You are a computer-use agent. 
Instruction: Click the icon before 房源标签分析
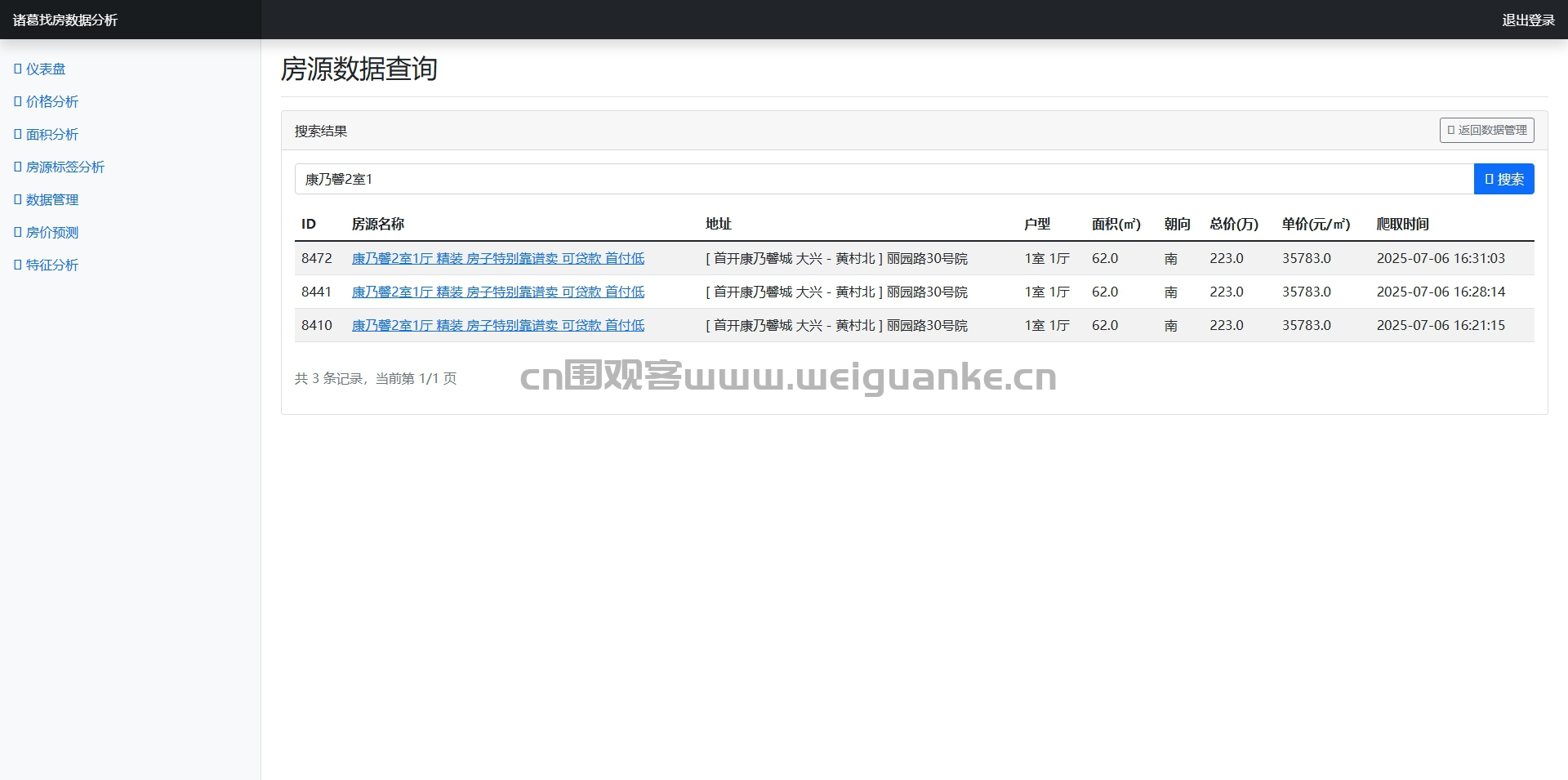(x=18, y=167)
